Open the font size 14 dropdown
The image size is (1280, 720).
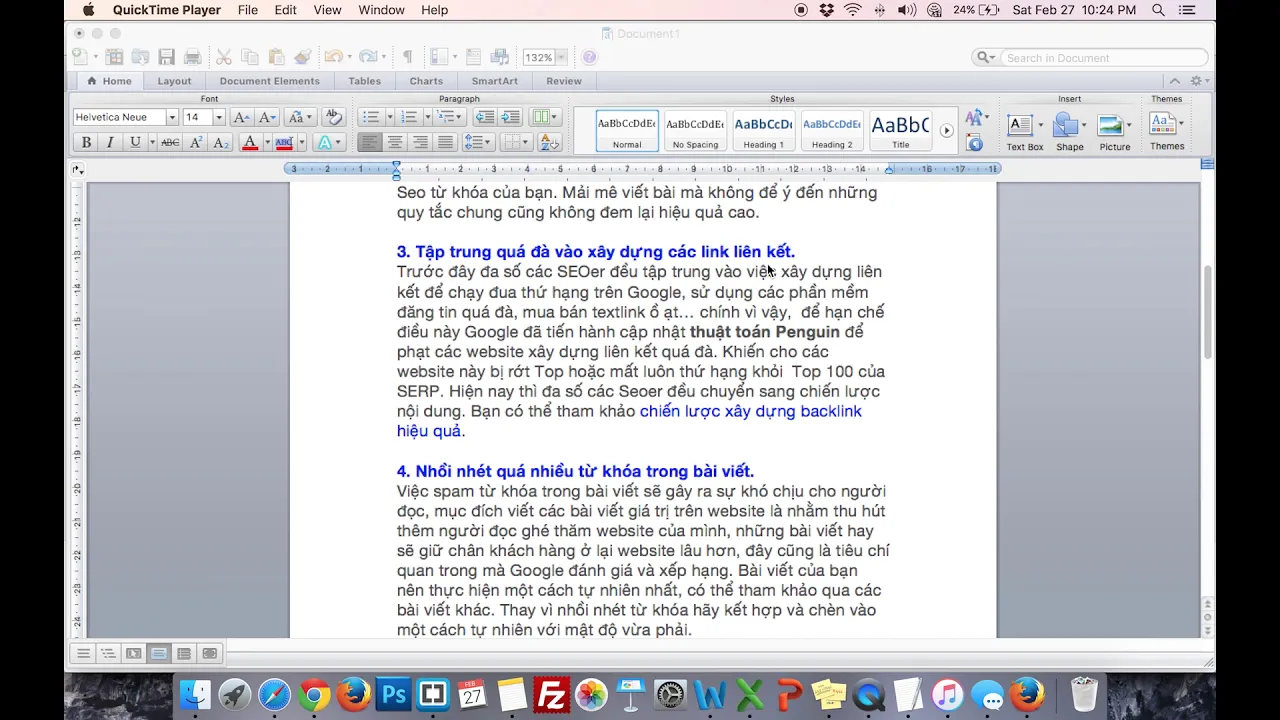click(219, 117)
